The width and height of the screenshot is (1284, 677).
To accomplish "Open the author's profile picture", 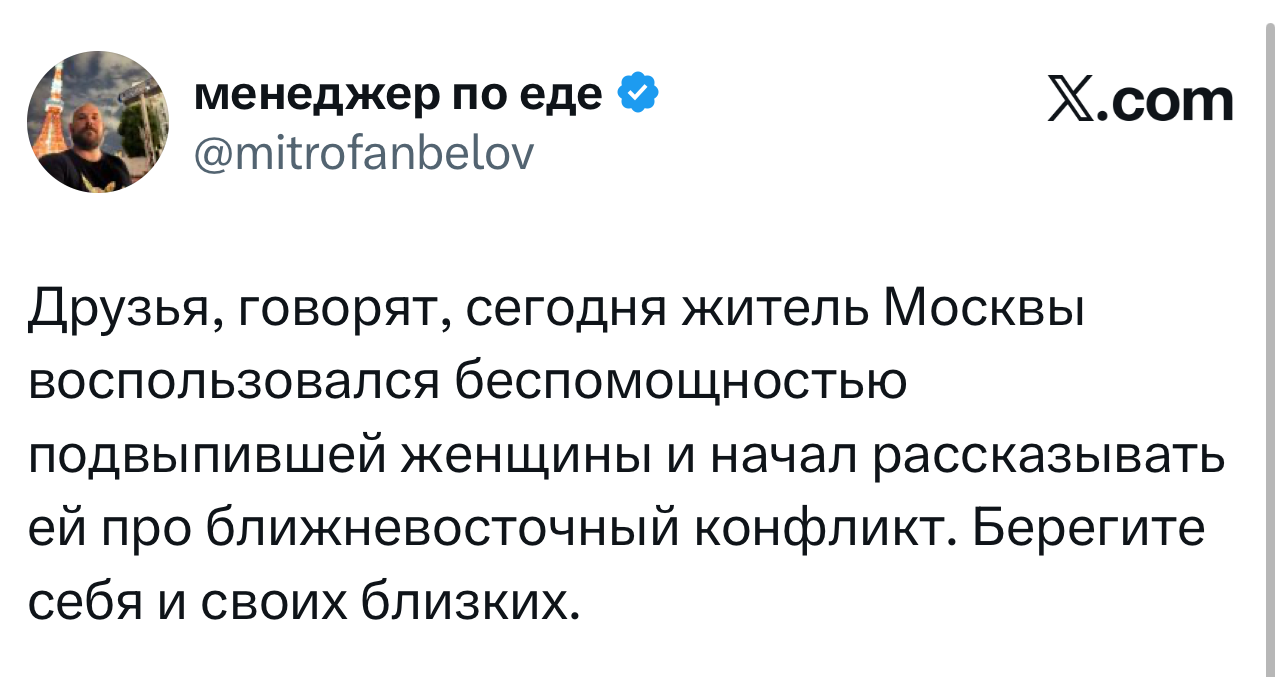I will coord(98,121).
